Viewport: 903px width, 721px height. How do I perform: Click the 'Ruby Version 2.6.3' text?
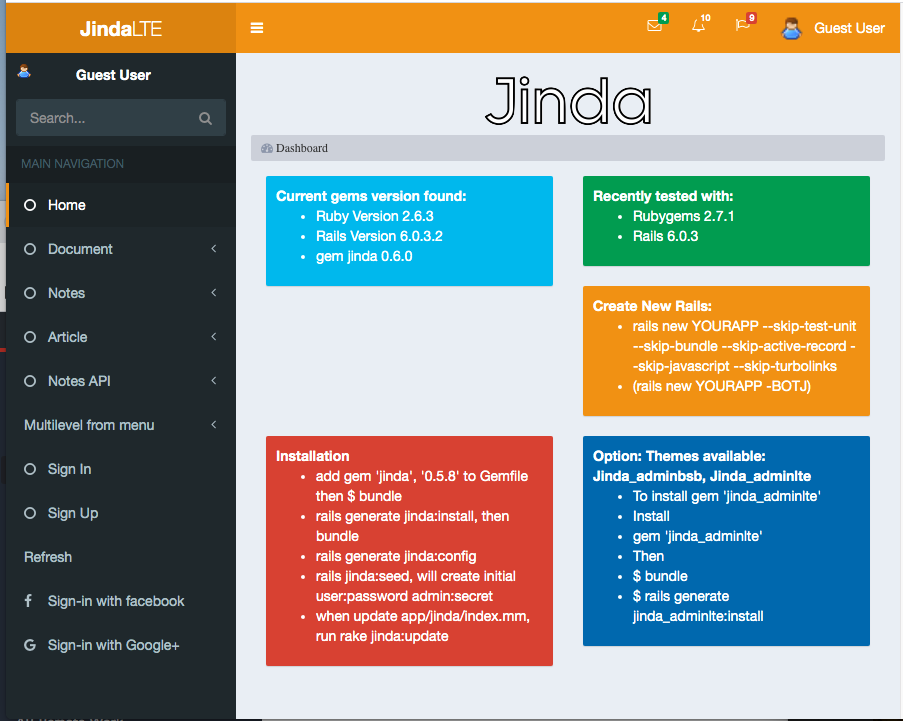[x=374, y=217]
